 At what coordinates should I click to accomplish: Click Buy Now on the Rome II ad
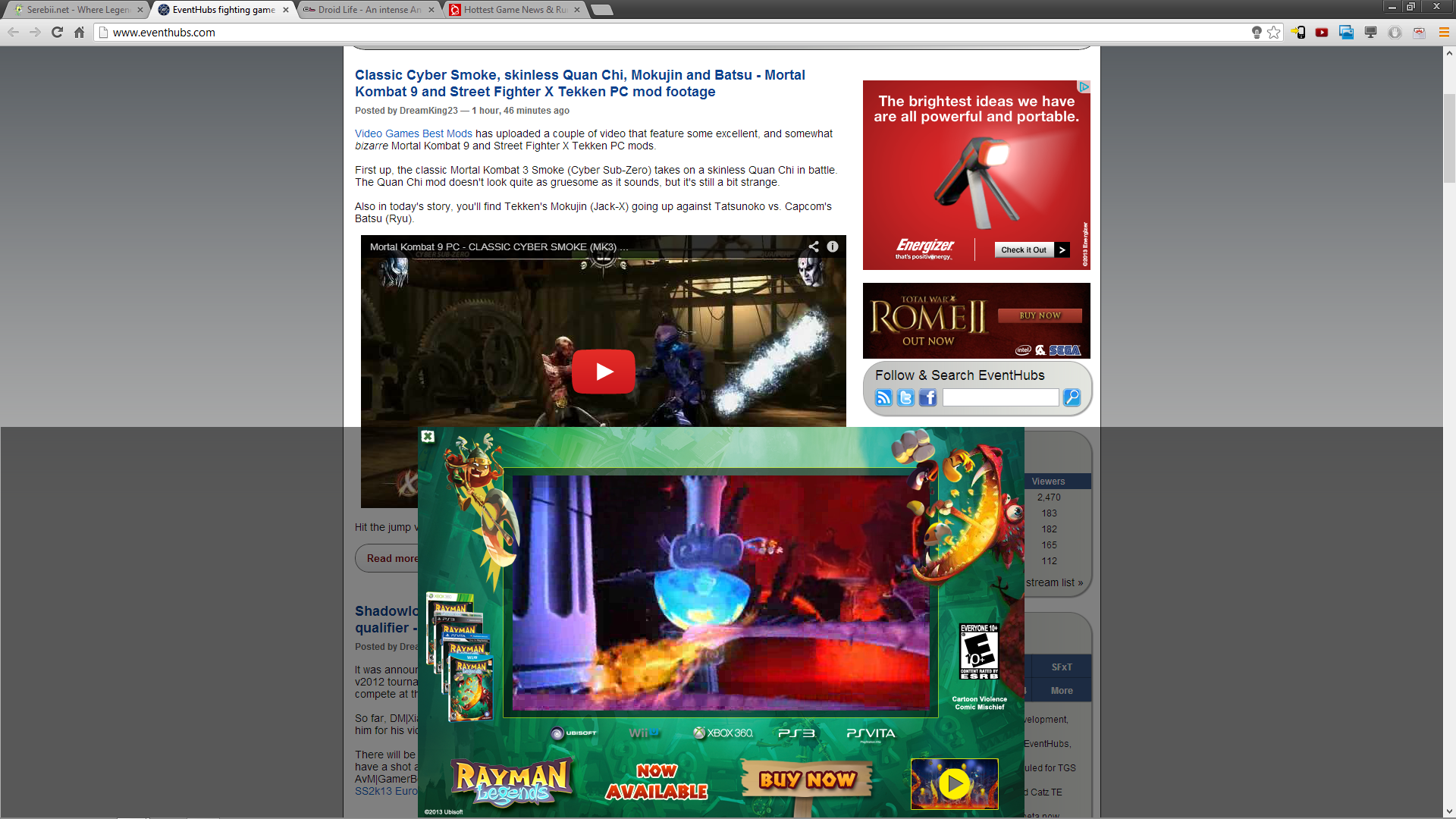(x=1040, y=315)
